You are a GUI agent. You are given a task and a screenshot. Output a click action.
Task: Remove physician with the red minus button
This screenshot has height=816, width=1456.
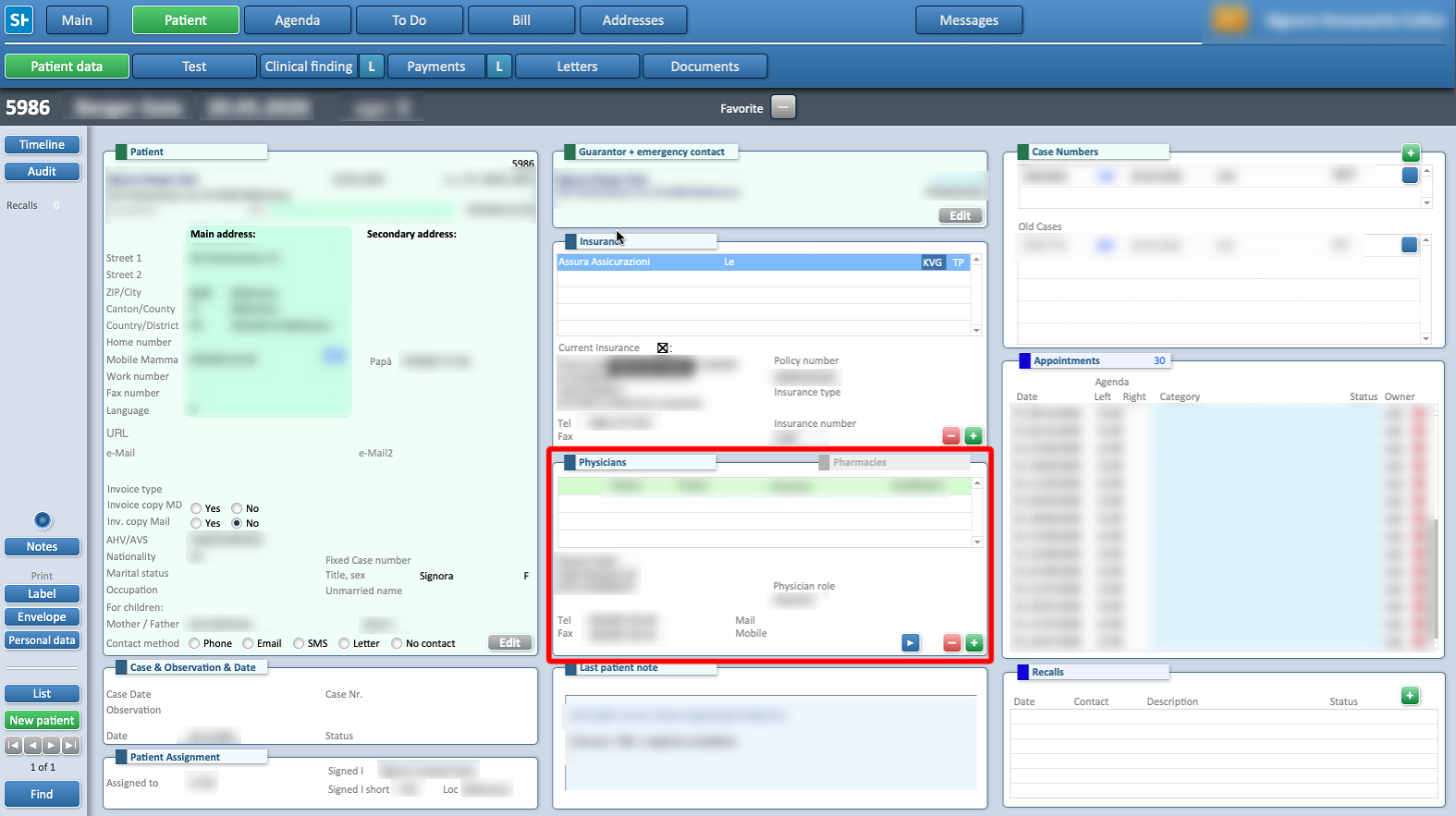[x=952, y=643]
